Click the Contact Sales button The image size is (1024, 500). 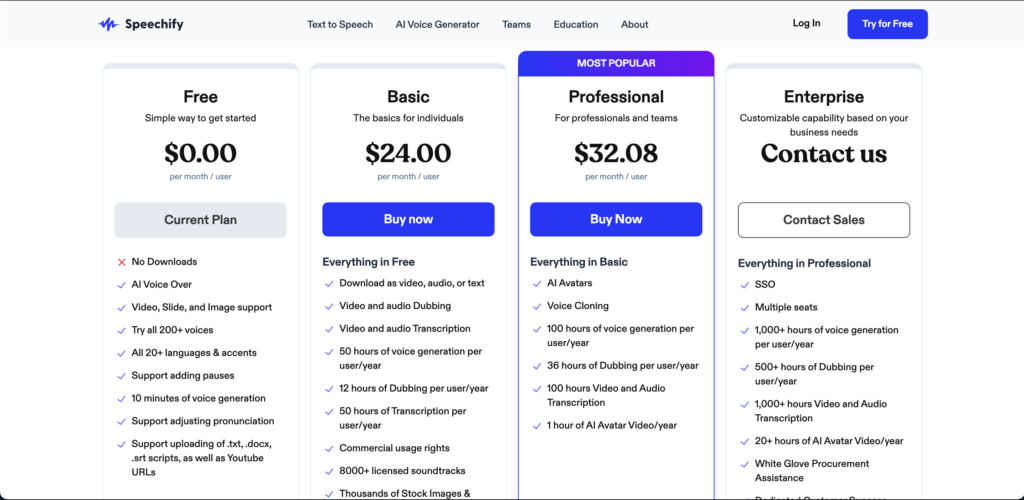tap(824, 220)
